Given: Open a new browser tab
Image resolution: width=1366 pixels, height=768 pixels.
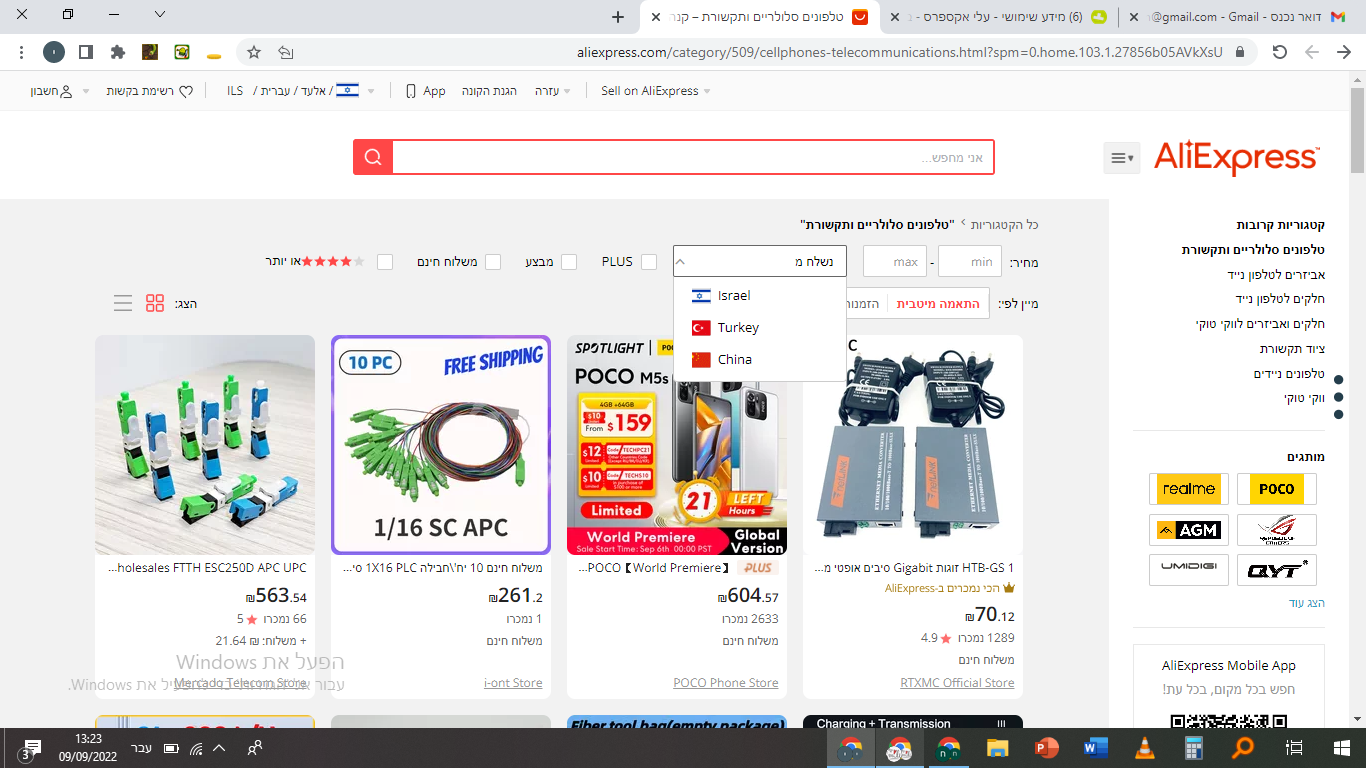Looking at the screenshot, I should (x=618, y=17).
